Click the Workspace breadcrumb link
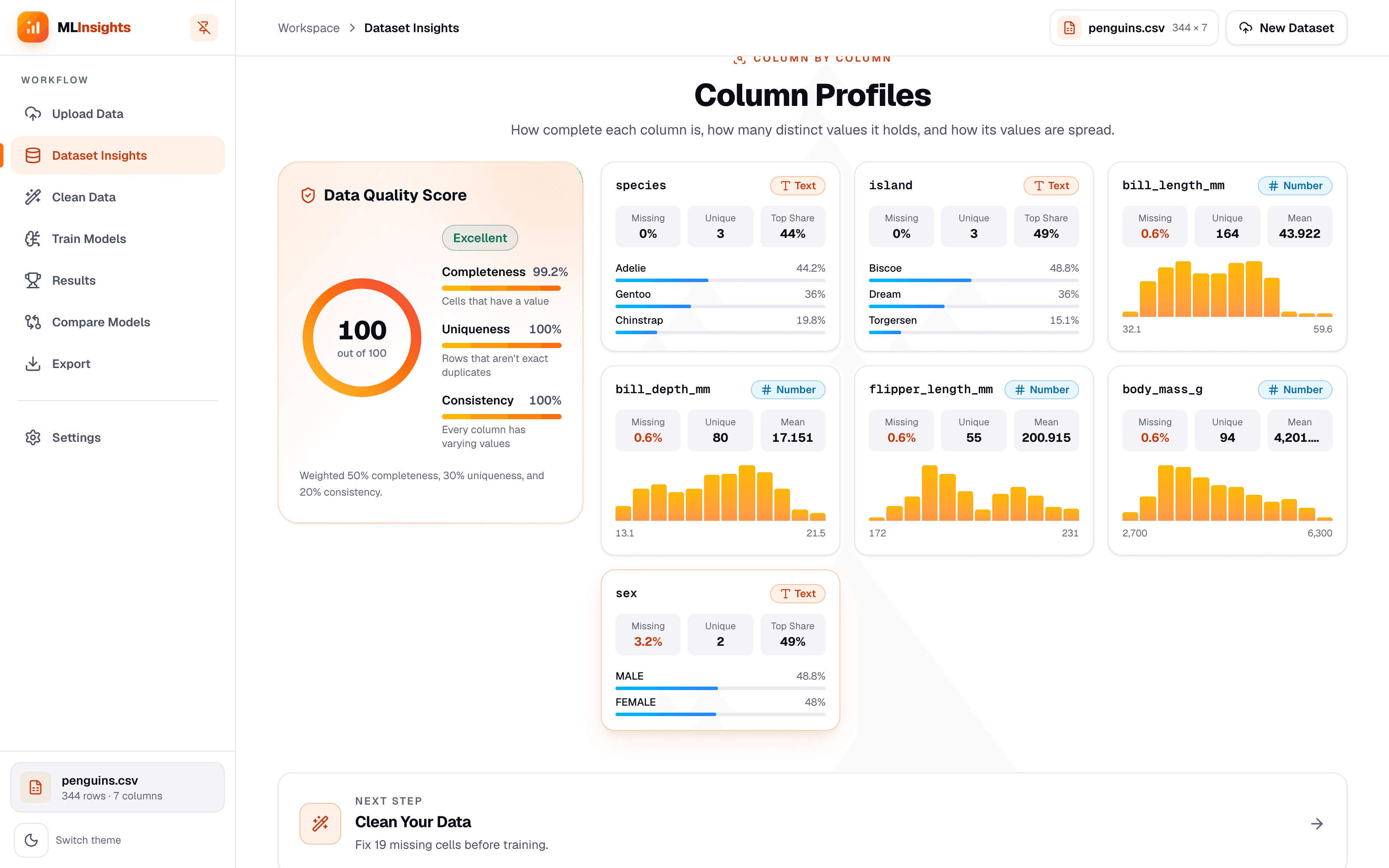The image size is (1389, 868). point(309,27)
